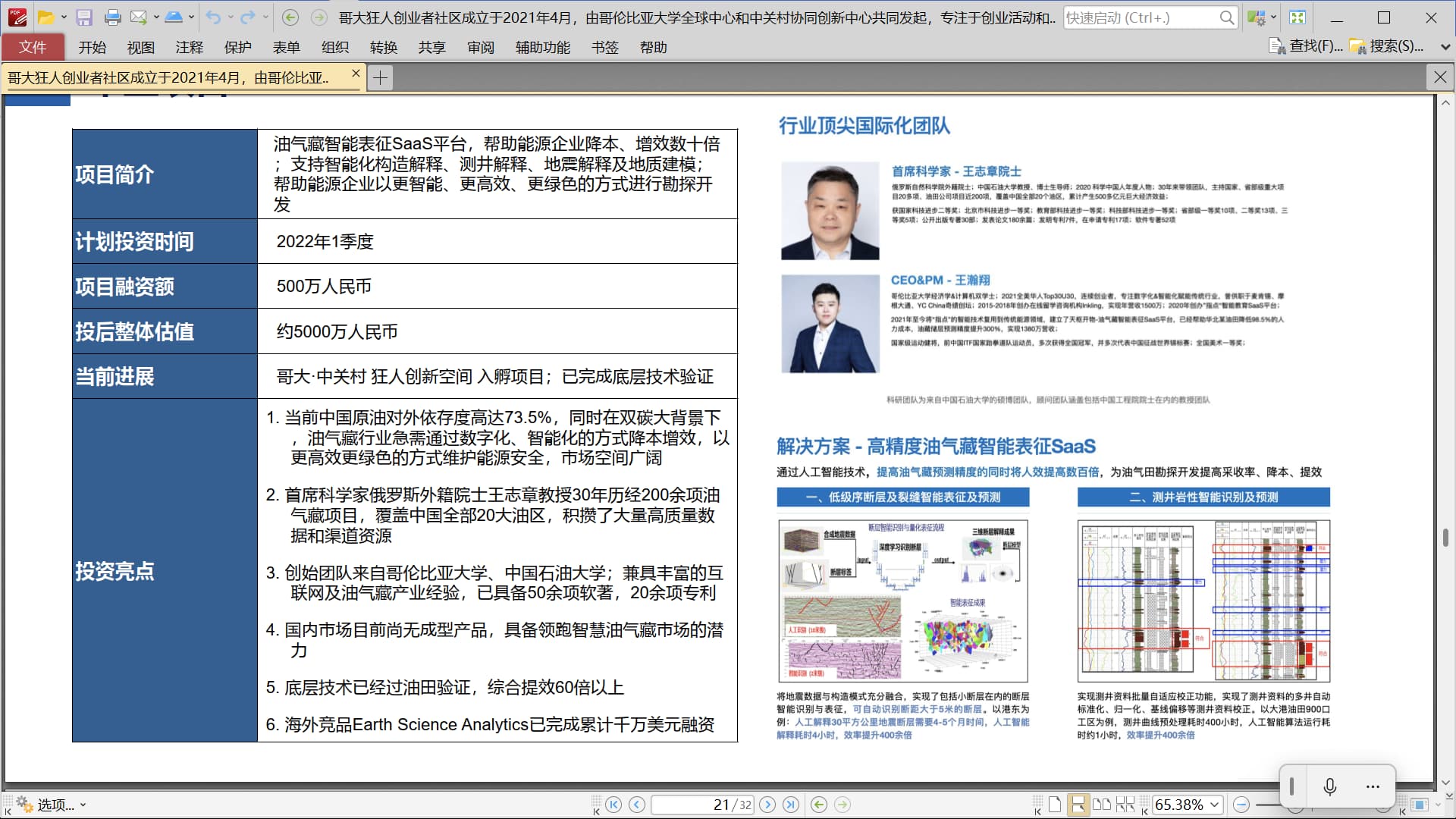Go to the first page
This screenshot has width=1456, height=819.
coord(613,805)
